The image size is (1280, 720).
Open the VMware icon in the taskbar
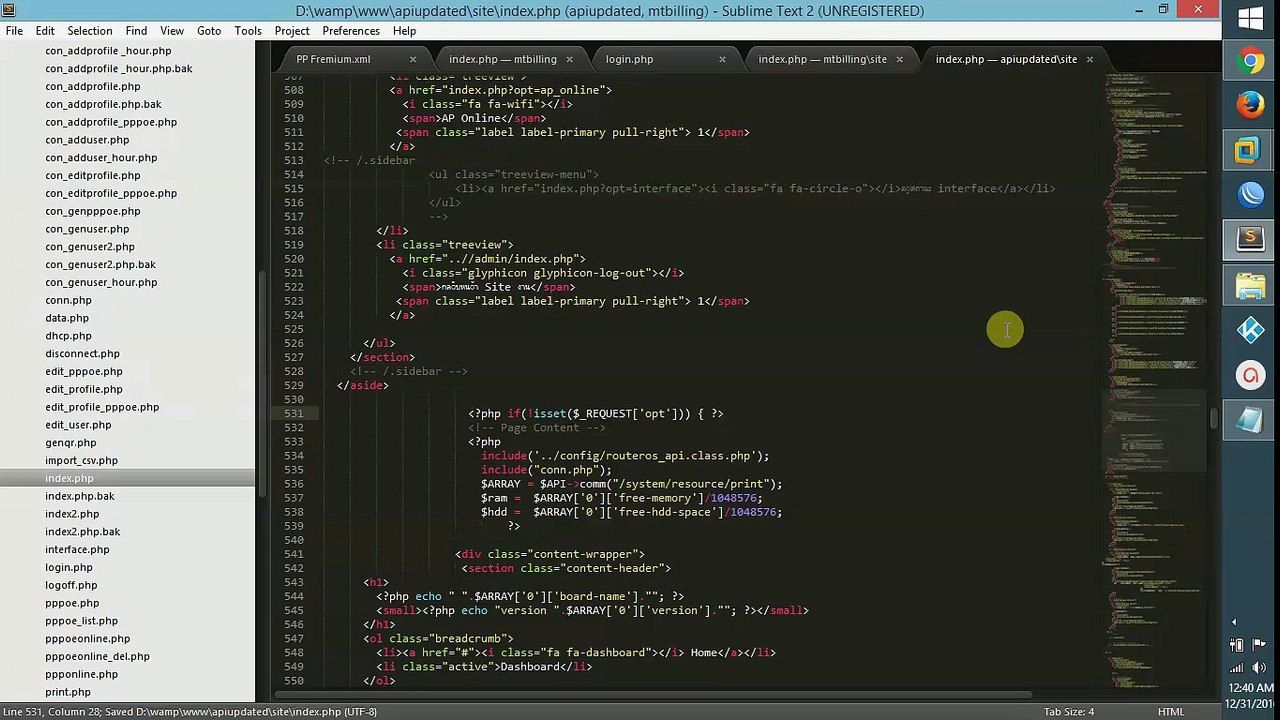coord(1250,151)
